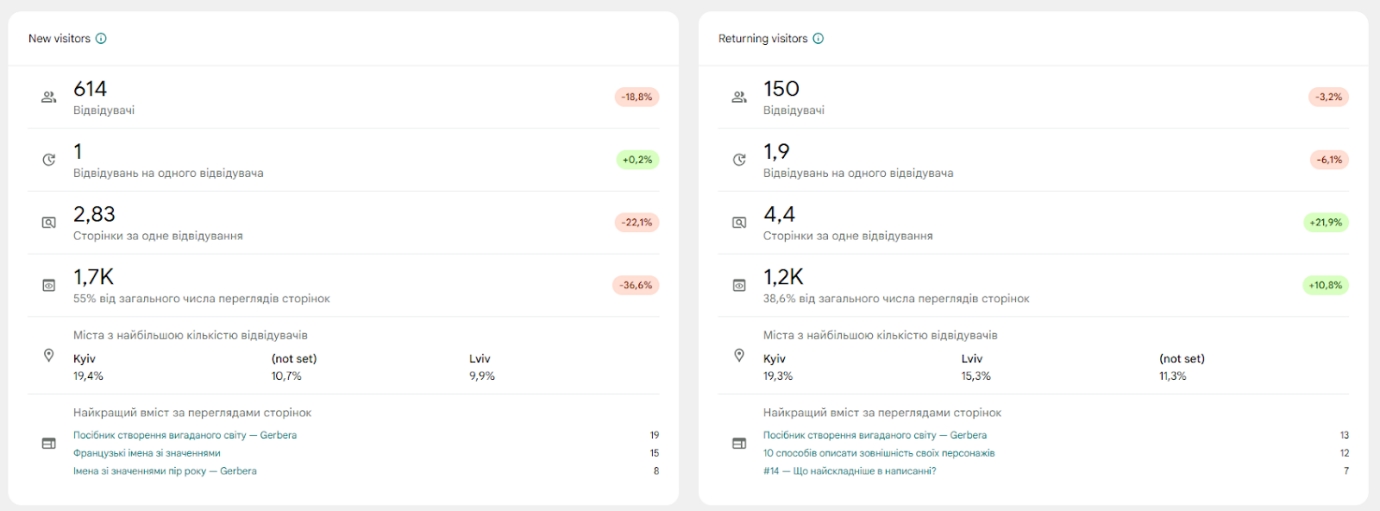
Task: Click the 1,7K pageviews value
Action: [93, 277]
